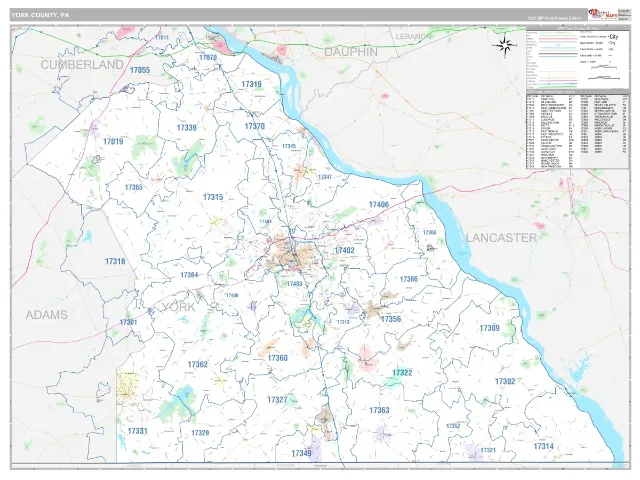The image size is (640, 480).
Task: Click ZIP code 17331 label
Action: tap(138, 431)
